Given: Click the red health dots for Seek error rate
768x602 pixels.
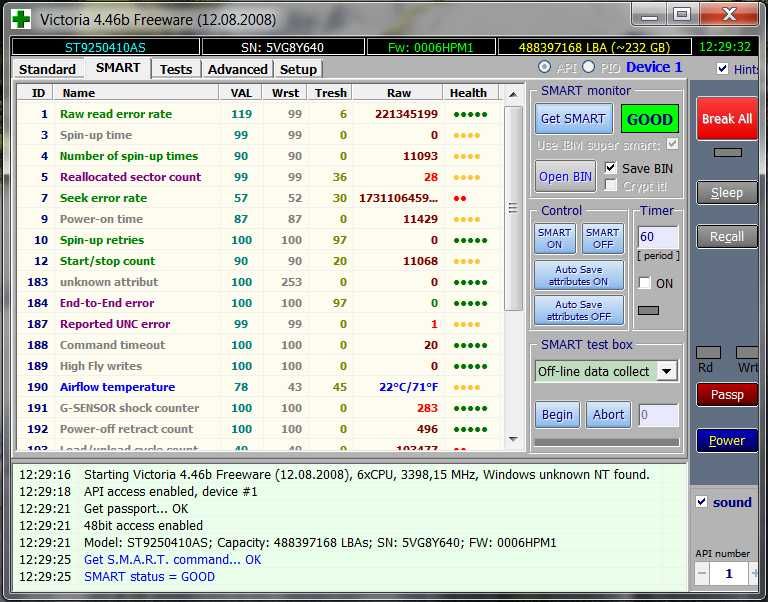Looking at the screenshot, I should pyautogui.click(x=460, y=198).
